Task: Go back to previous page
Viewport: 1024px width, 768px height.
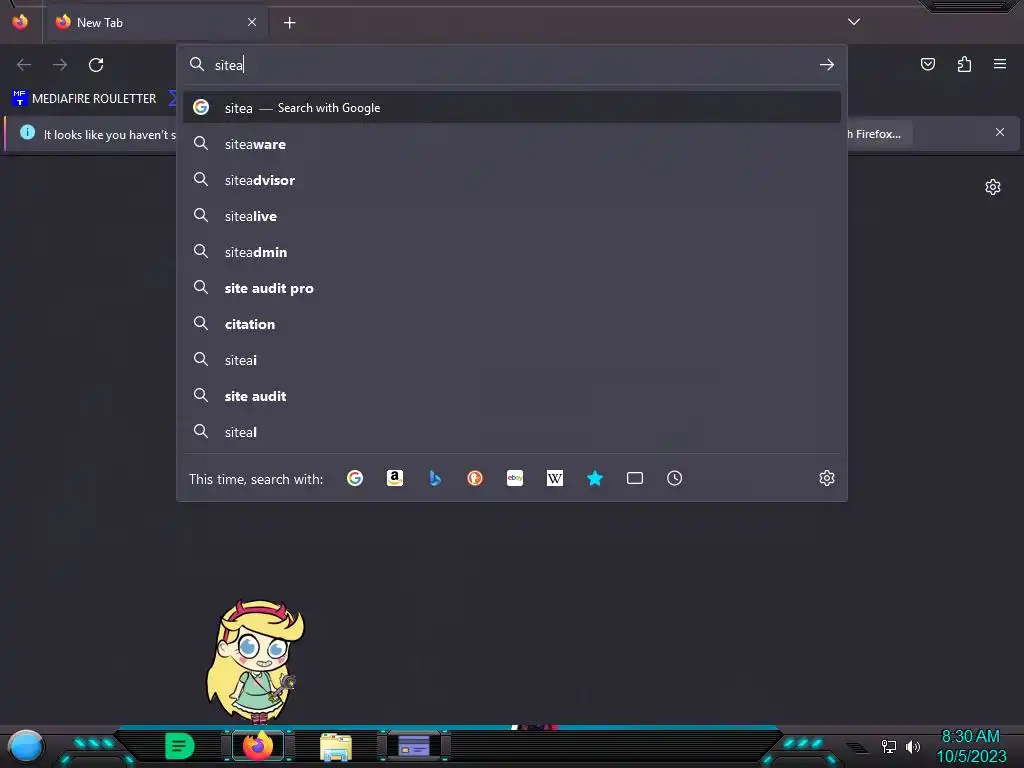Action: point(24,65)
